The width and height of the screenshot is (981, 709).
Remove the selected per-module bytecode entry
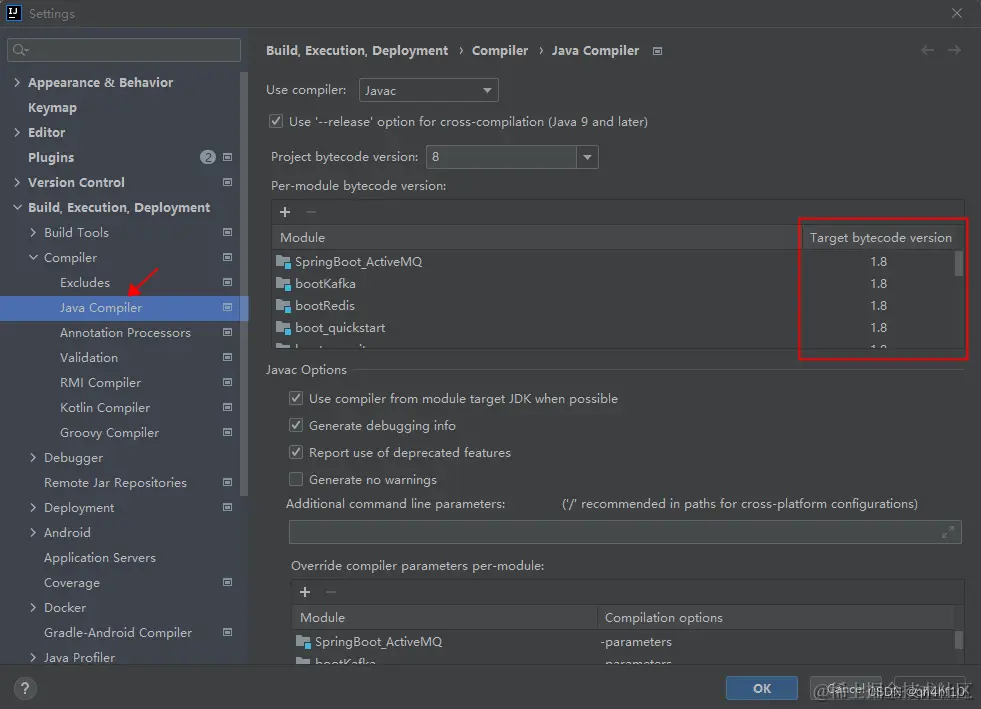[311, 212]
